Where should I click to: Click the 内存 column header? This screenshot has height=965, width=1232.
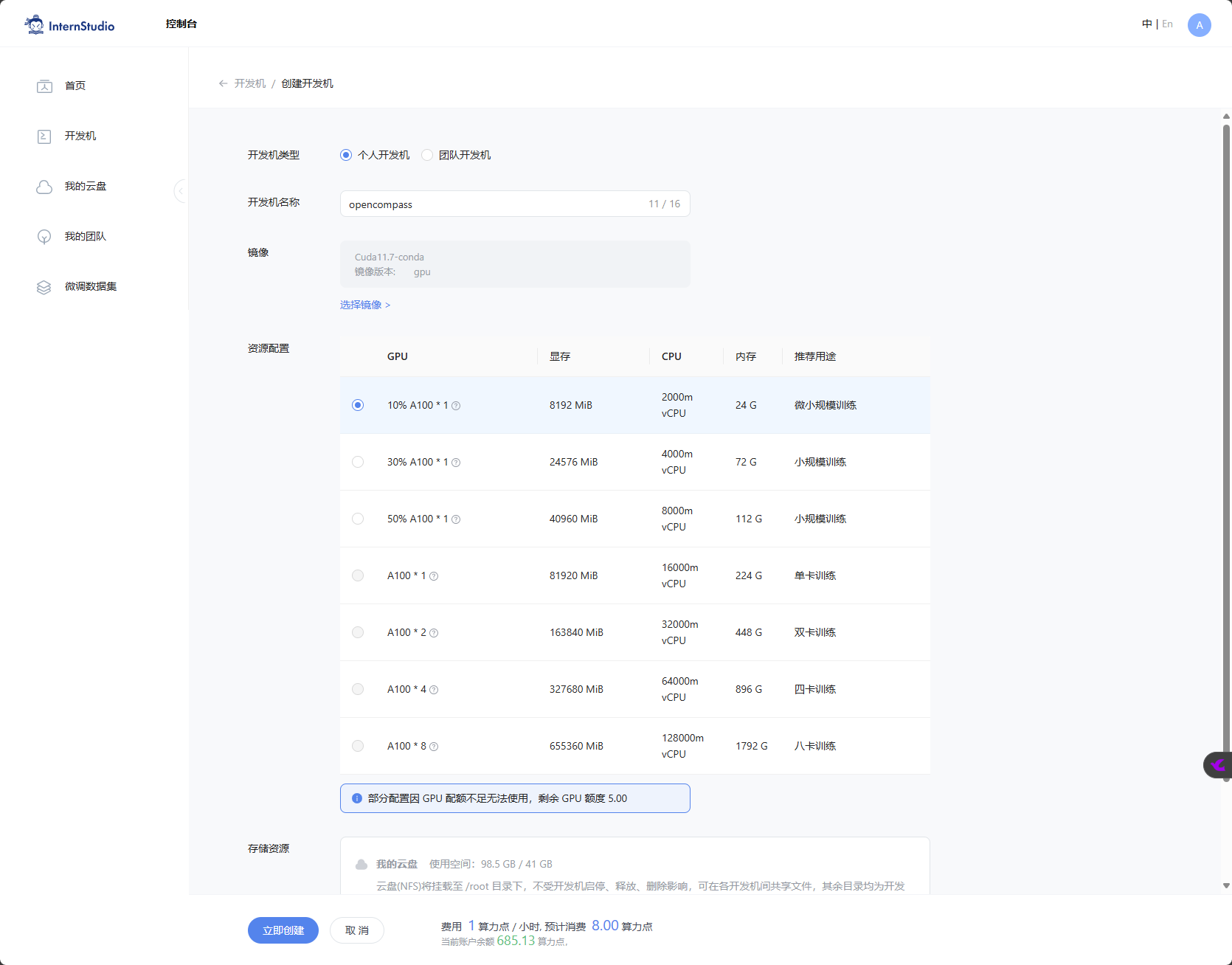(746, 356)
